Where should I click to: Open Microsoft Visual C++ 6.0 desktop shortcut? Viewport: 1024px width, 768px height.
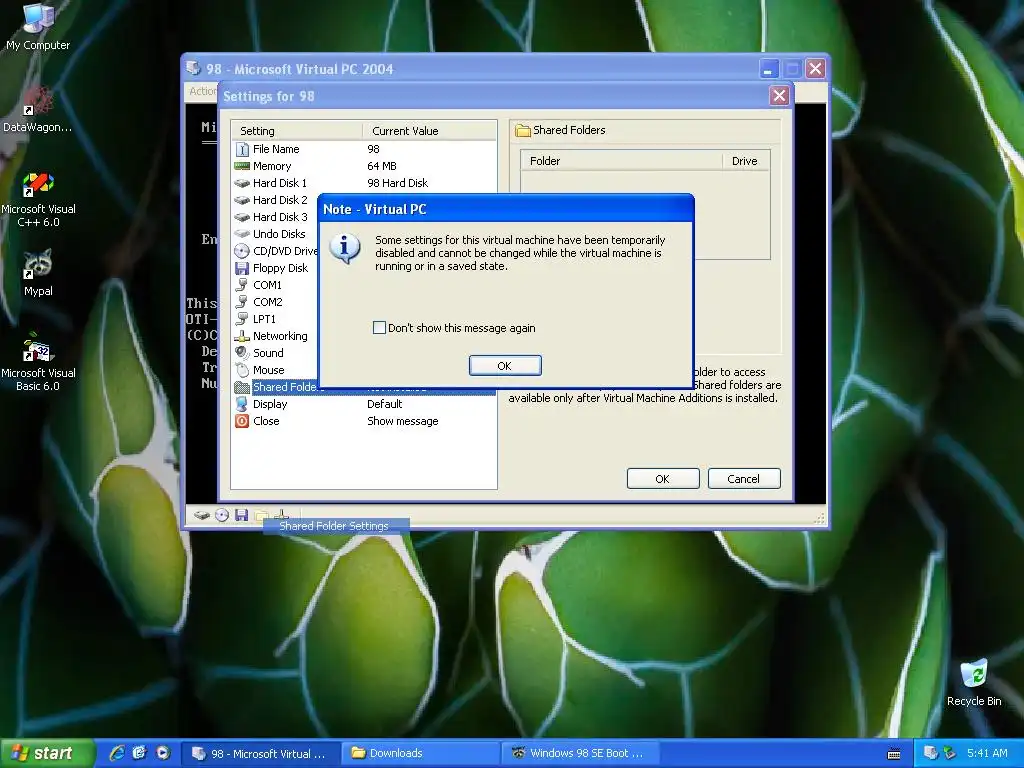(x=38, y=199)
